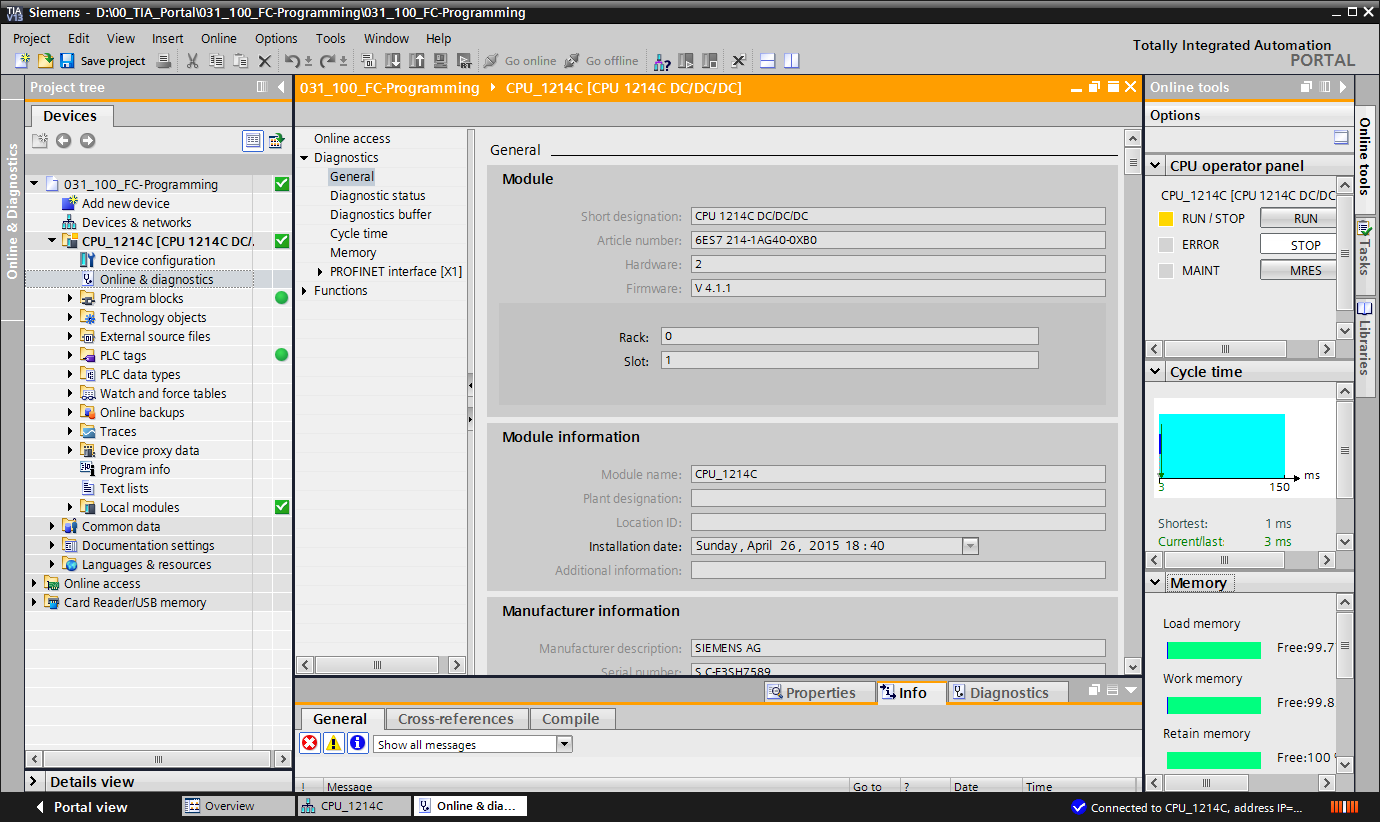Click the forward arrow in Project tree
The height and width of the screenshot is (822, 1380).
click(x=88, y=141)
